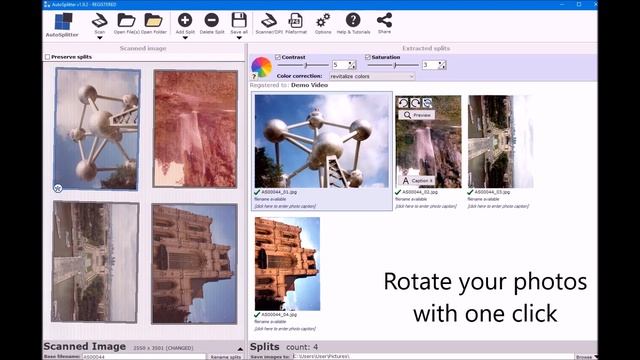Click the Caption button on the waterfall split
The height and width of the screenshot is (360, 640).
(417, 180)
